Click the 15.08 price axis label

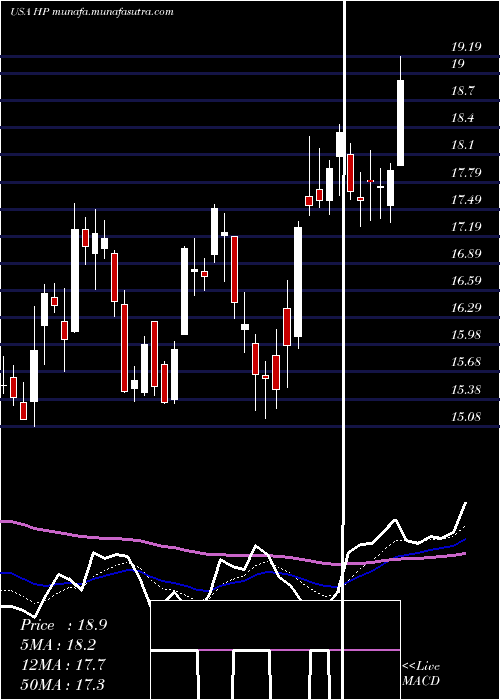click(x=466, y=417)
